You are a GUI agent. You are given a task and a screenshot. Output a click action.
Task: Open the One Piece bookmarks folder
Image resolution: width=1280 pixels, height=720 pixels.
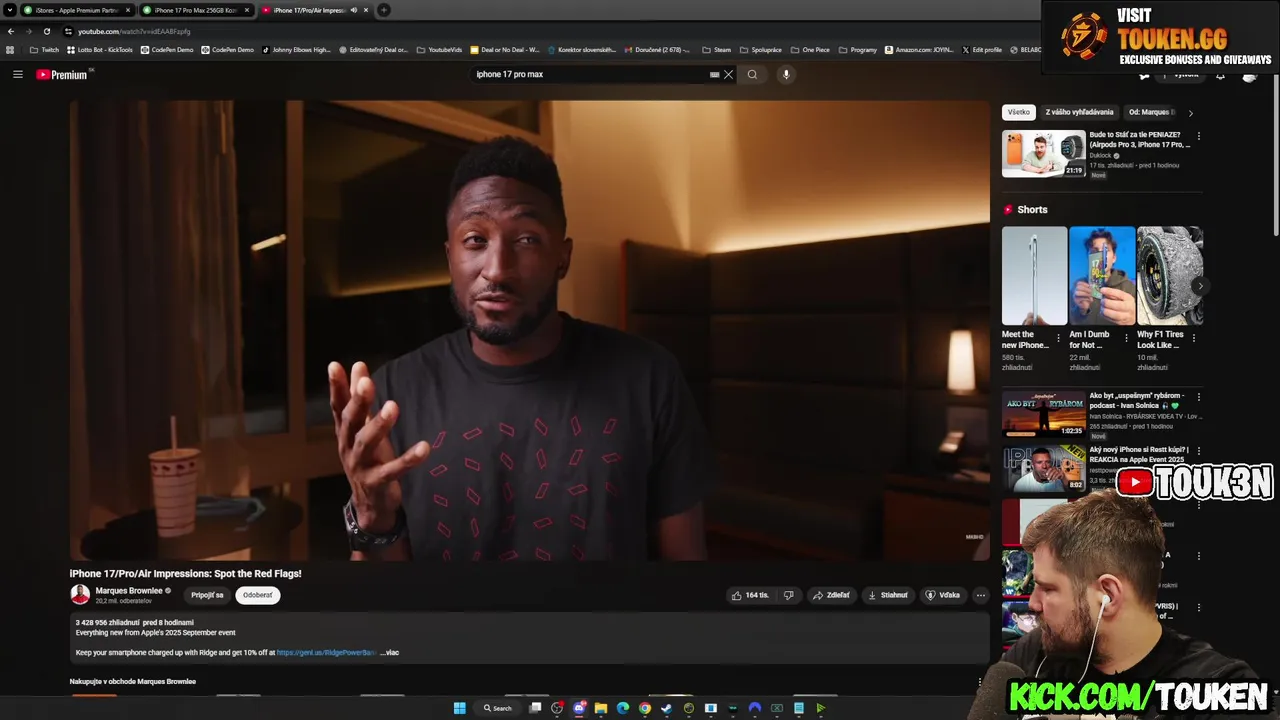[810, 49]
